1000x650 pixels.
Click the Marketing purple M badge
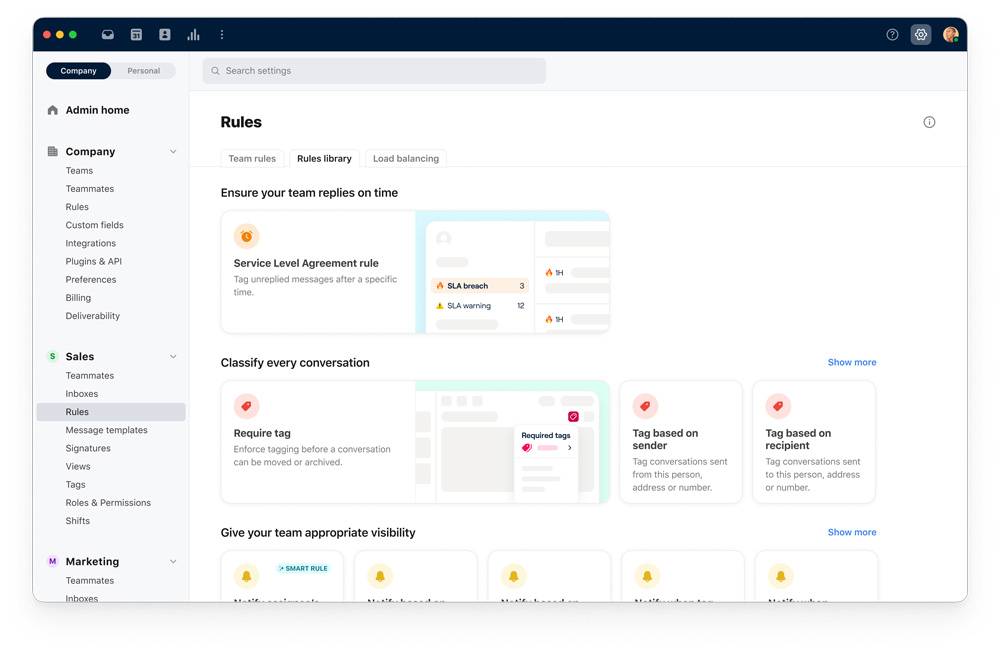pos(53,561)
